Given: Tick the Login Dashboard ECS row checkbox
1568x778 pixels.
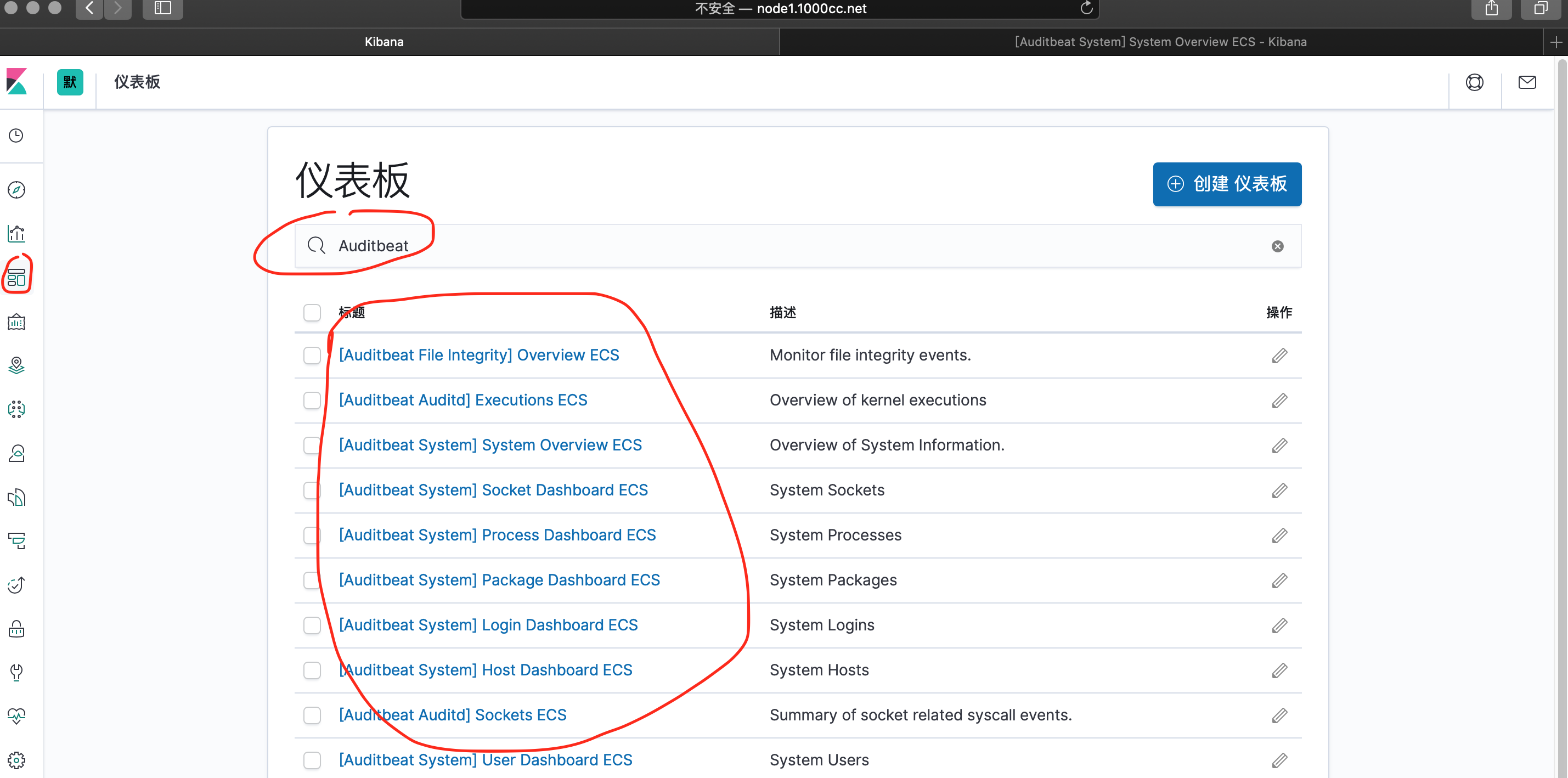Looking at the screenshot, I should pyautogui.click(x=312, y=625).
